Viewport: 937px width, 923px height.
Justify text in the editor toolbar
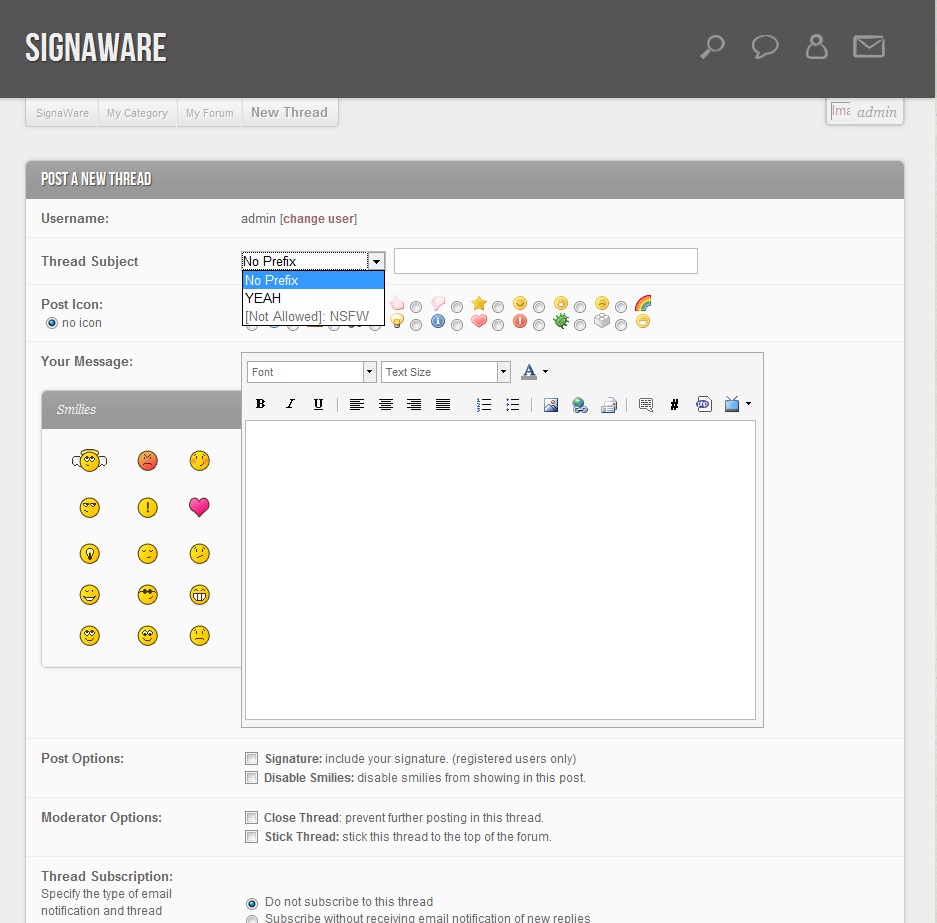click(443, 404)
